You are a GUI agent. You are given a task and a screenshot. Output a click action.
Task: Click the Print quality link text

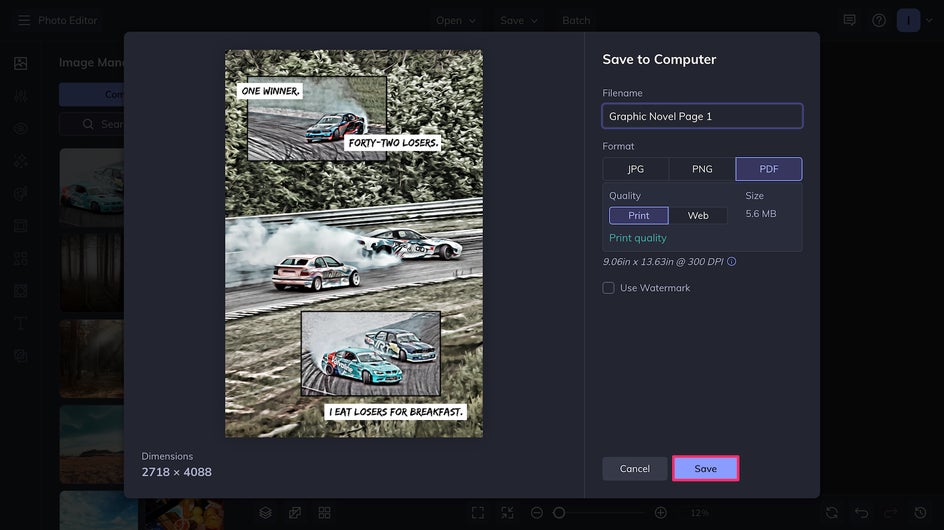point(638,238)
